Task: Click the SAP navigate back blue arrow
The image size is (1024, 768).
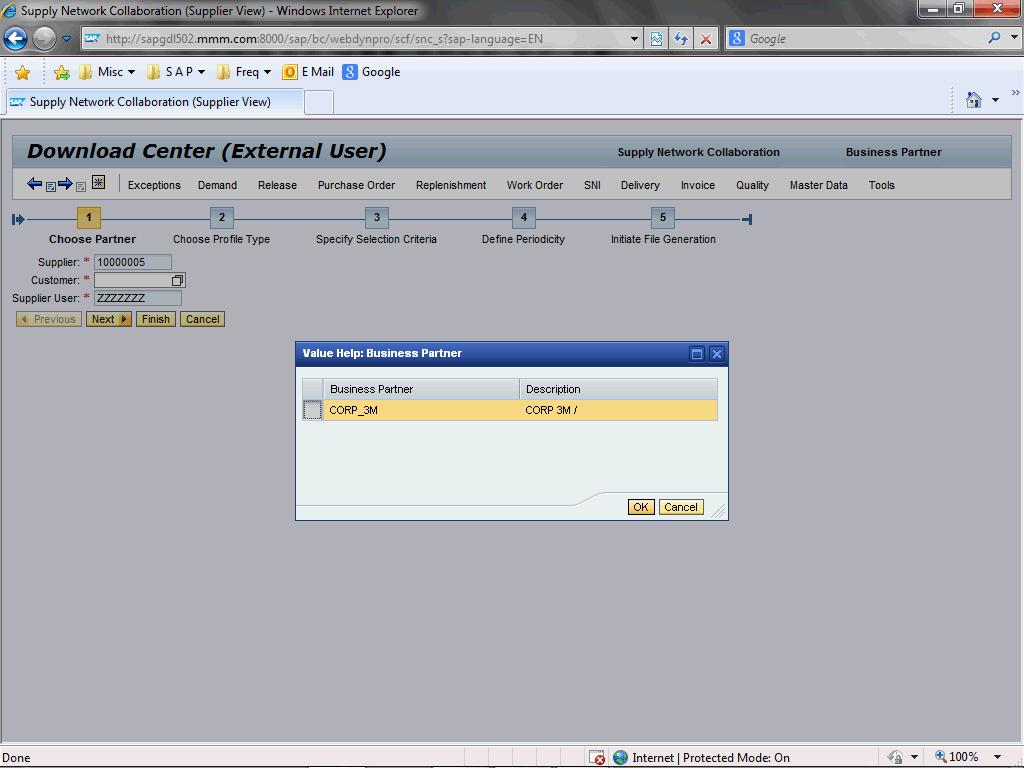Action: point(34,184)
